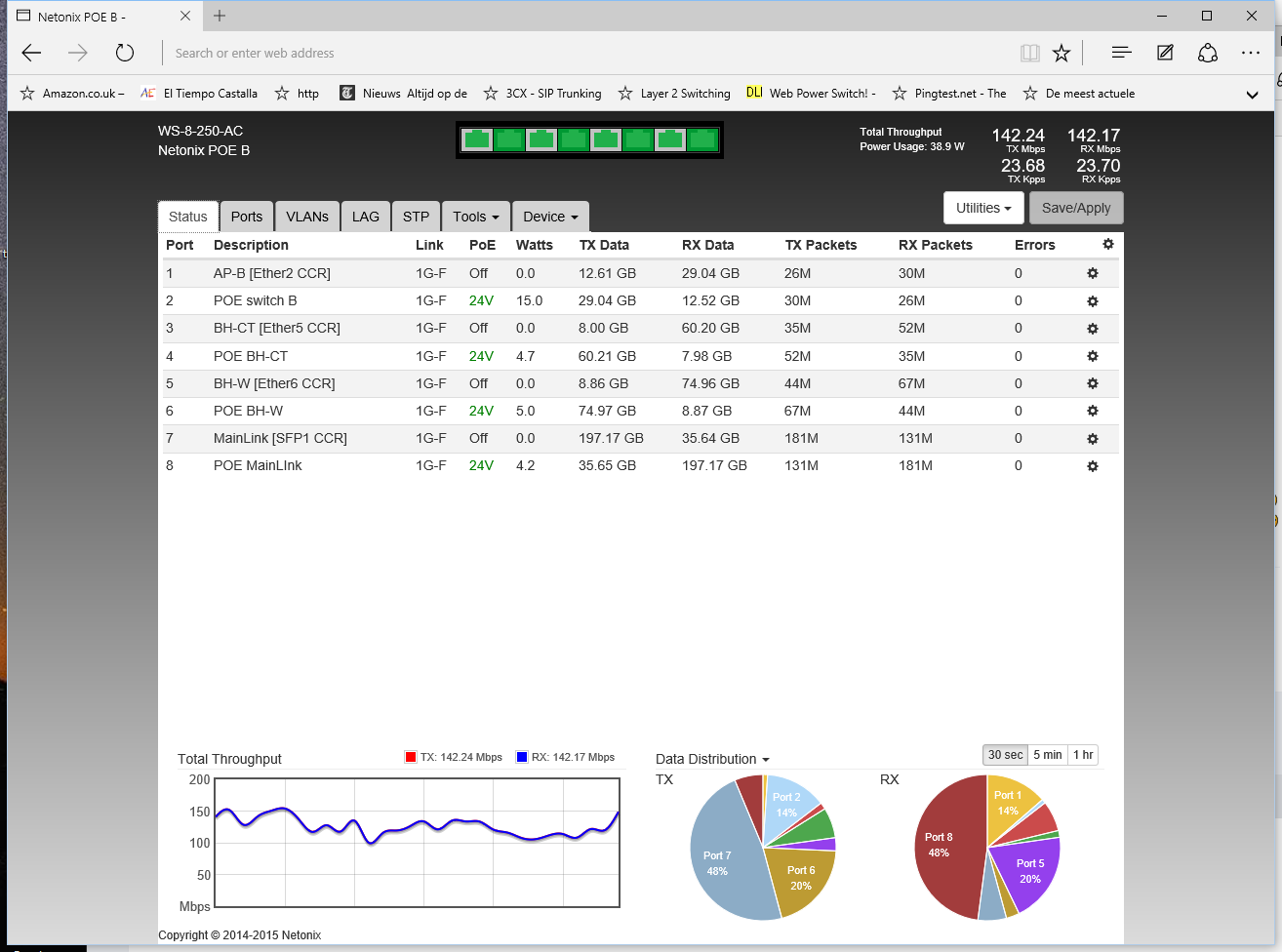Open settings gear for POE switch B row
The image size is (1282, 952).
click(x=1093, y=301)
